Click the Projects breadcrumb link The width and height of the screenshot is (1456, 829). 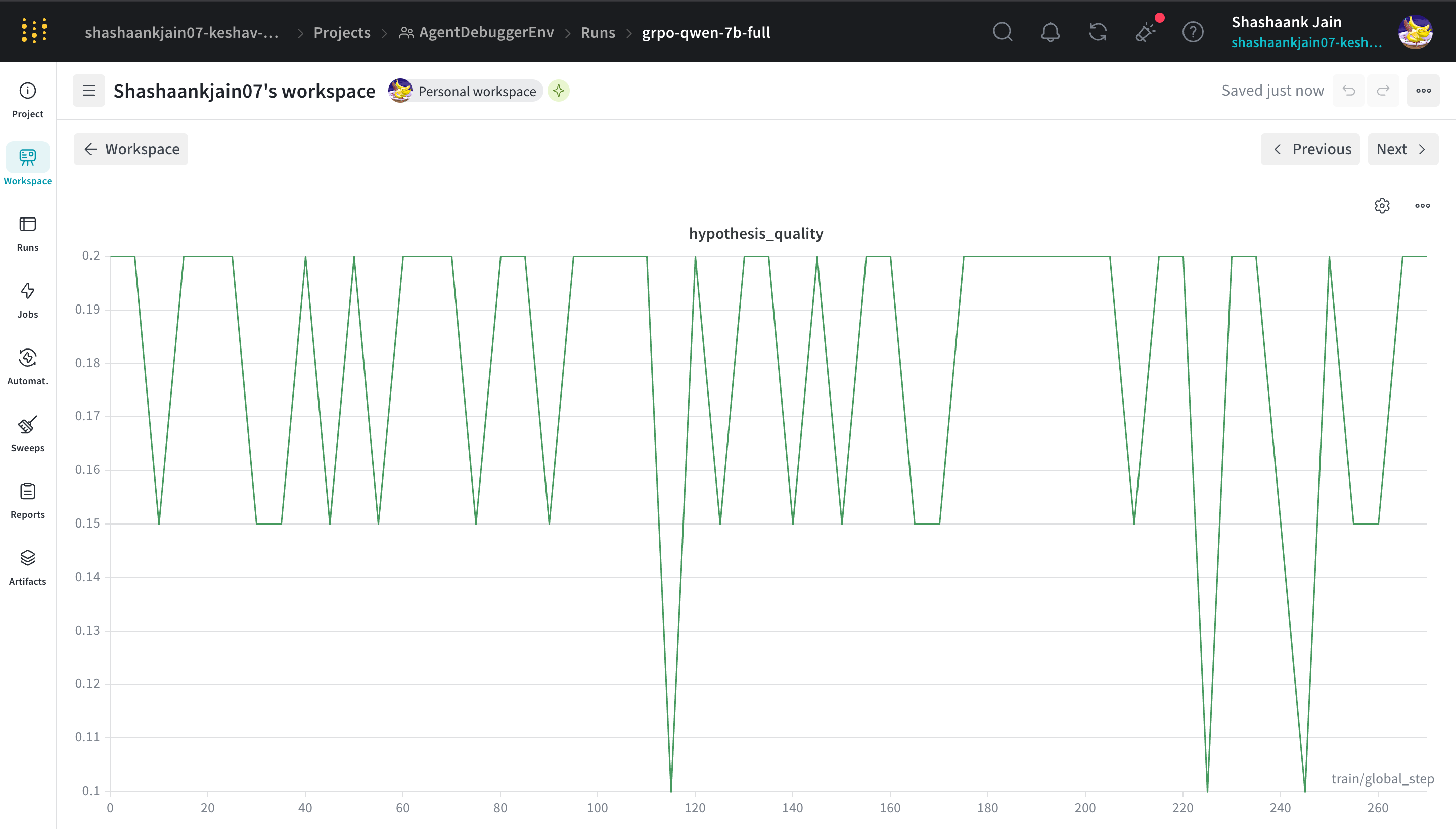pos(341,32)
